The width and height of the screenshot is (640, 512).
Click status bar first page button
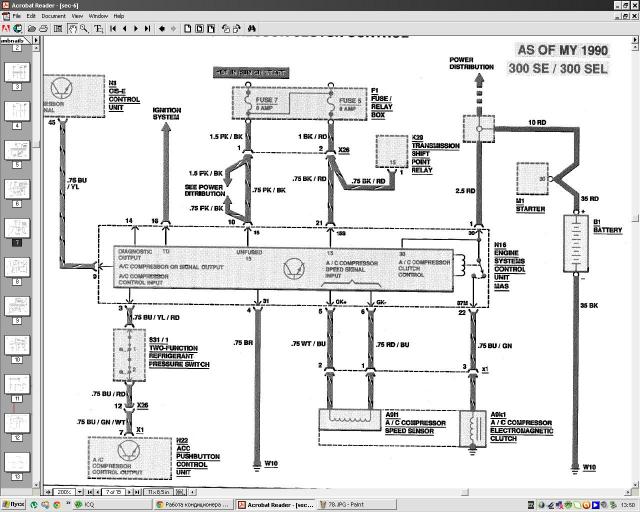[x=91, y=492]
